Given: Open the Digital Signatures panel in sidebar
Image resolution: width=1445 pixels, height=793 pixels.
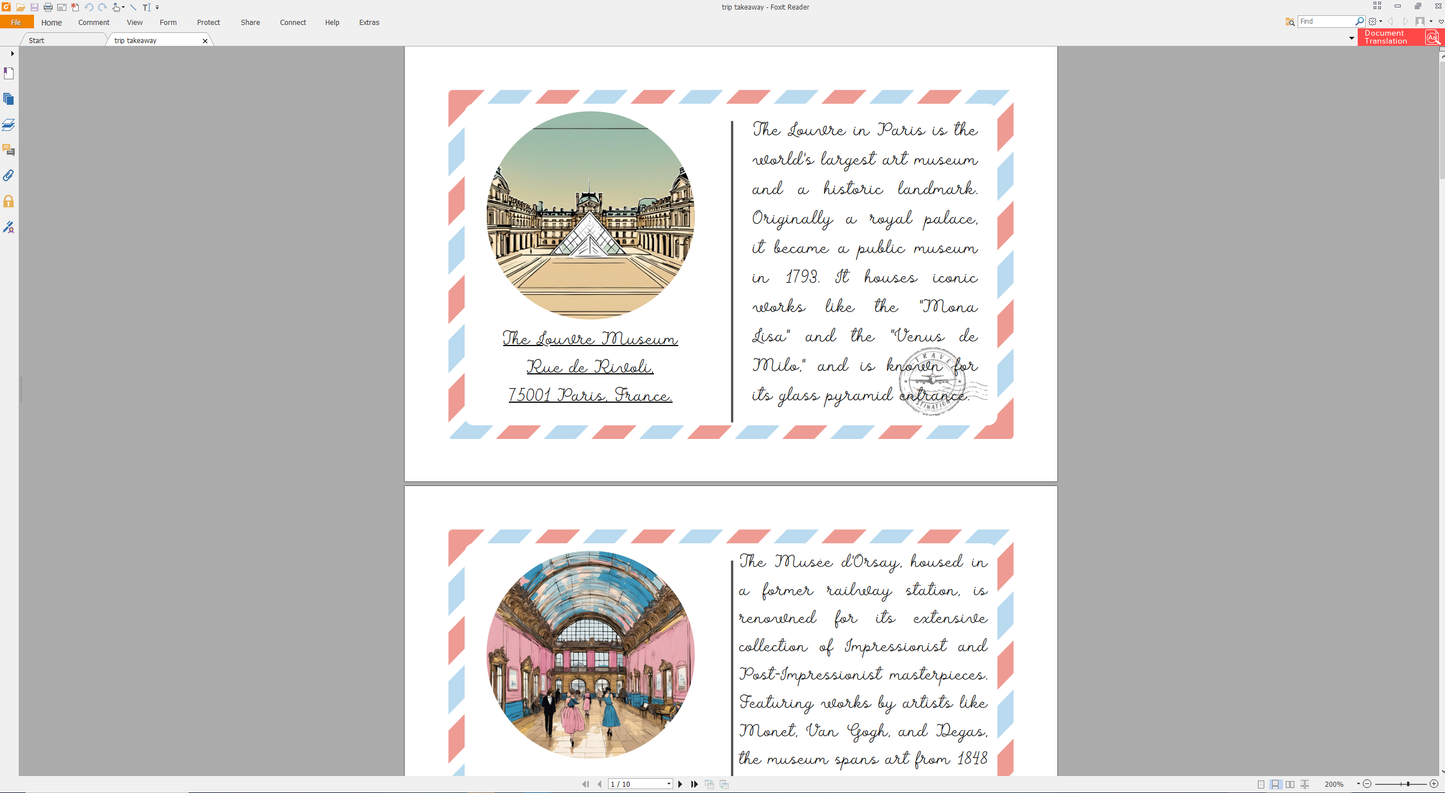Looking at the screenshot, I should click(x=9, y=227).
